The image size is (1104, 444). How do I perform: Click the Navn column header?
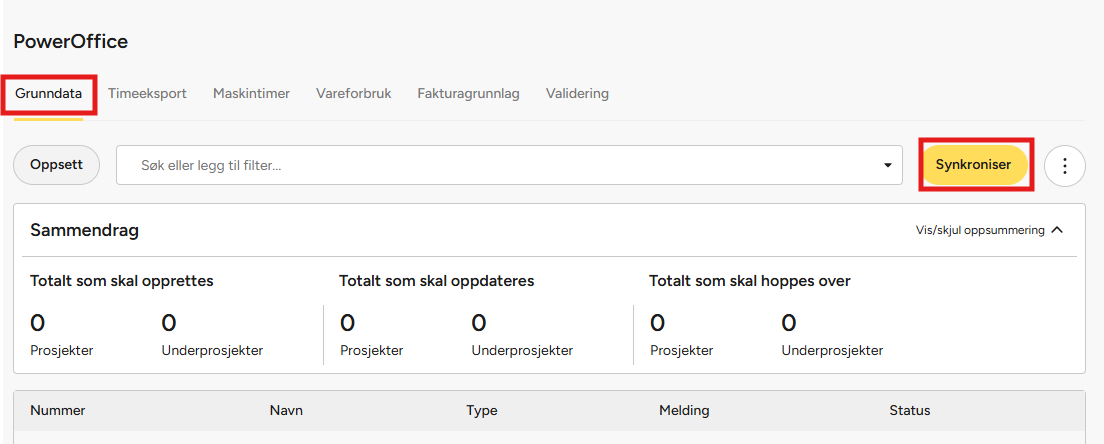click(286, 411)
